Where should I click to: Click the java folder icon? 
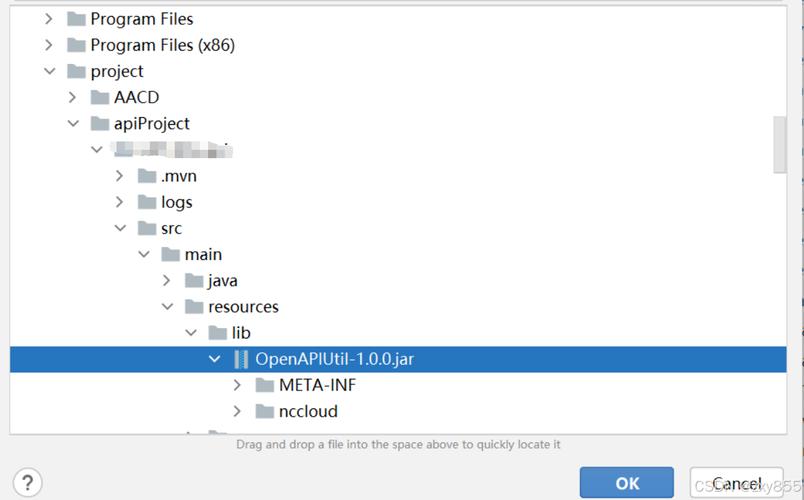point(194,281)
